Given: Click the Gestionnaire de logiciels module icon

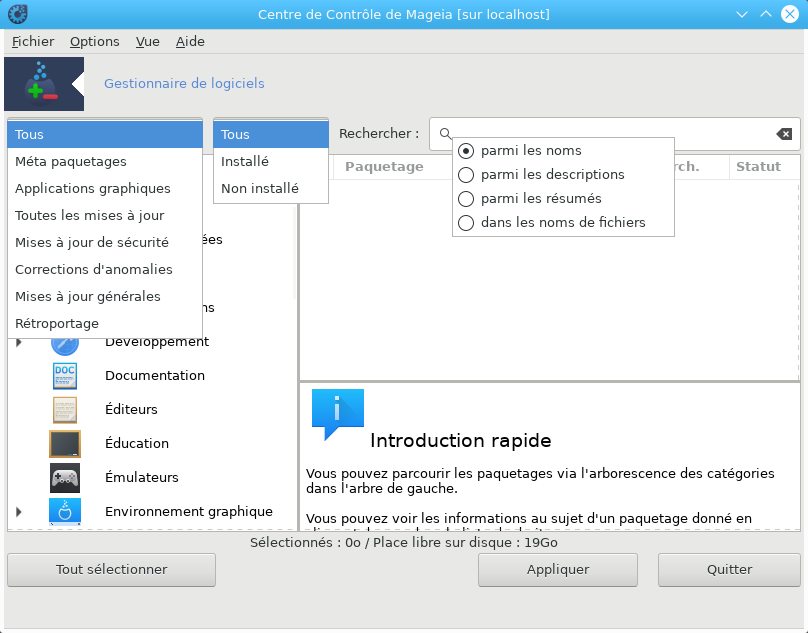Looking at the screenshot, I should pos(44,84).
